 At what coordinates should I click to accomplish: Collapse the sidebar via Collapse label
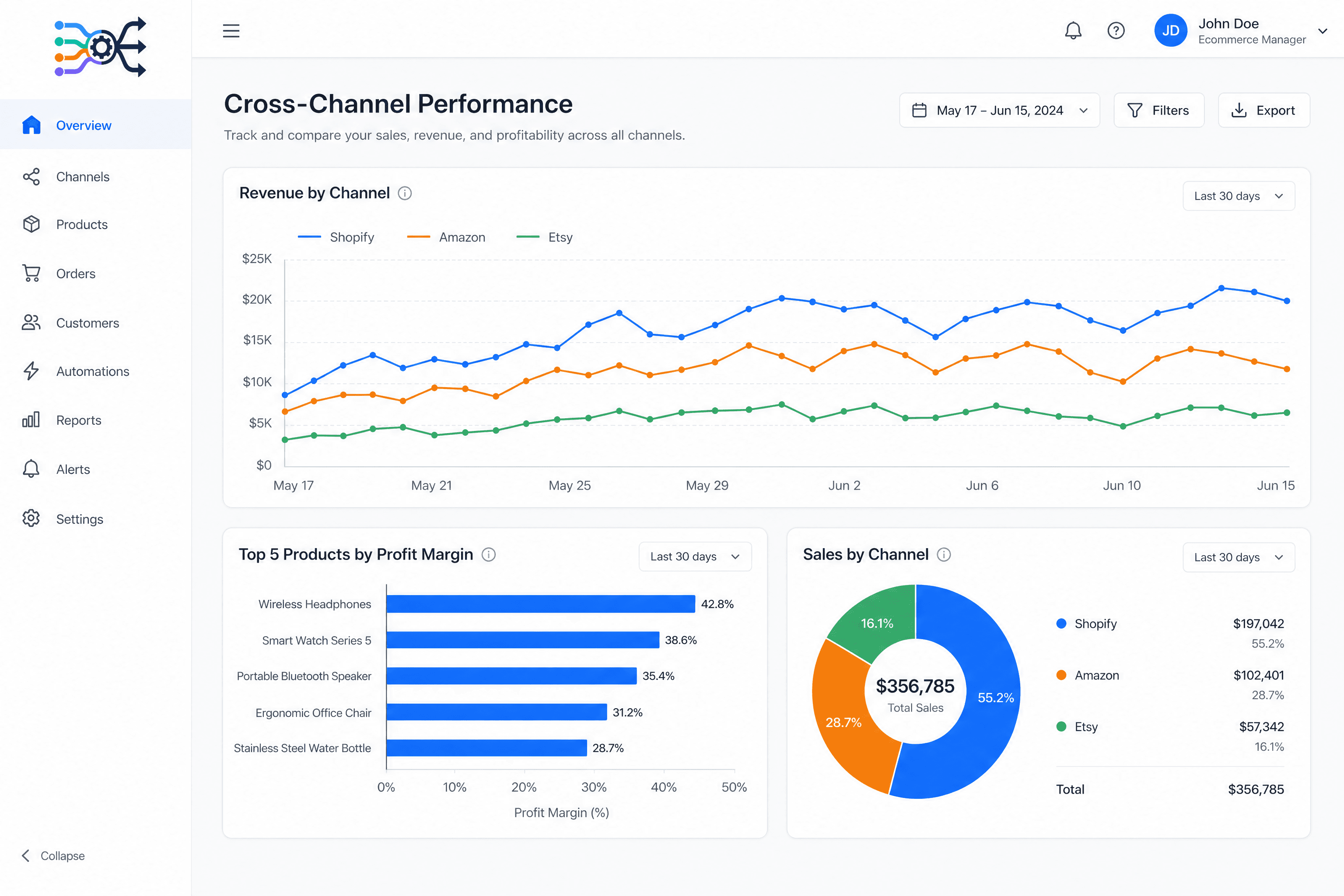pos(62,855)
